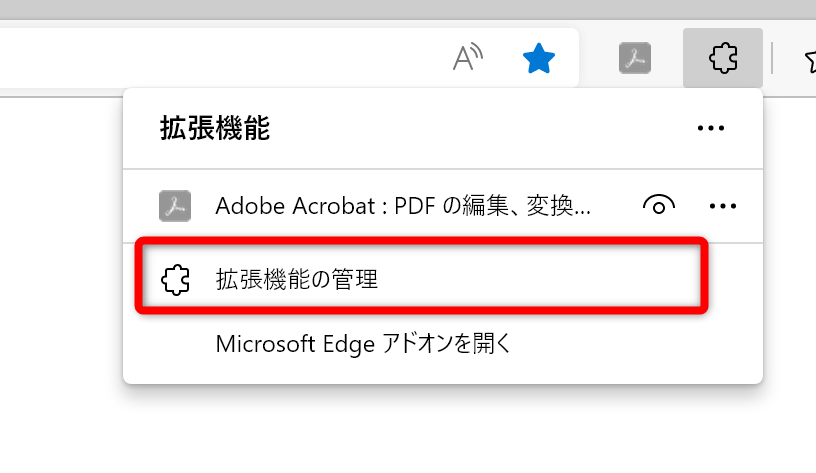Viewport: 816px width, 473px height.
Task: Click the Adobe Acrobat icon in toolbar
Action: tap(635, 59)
